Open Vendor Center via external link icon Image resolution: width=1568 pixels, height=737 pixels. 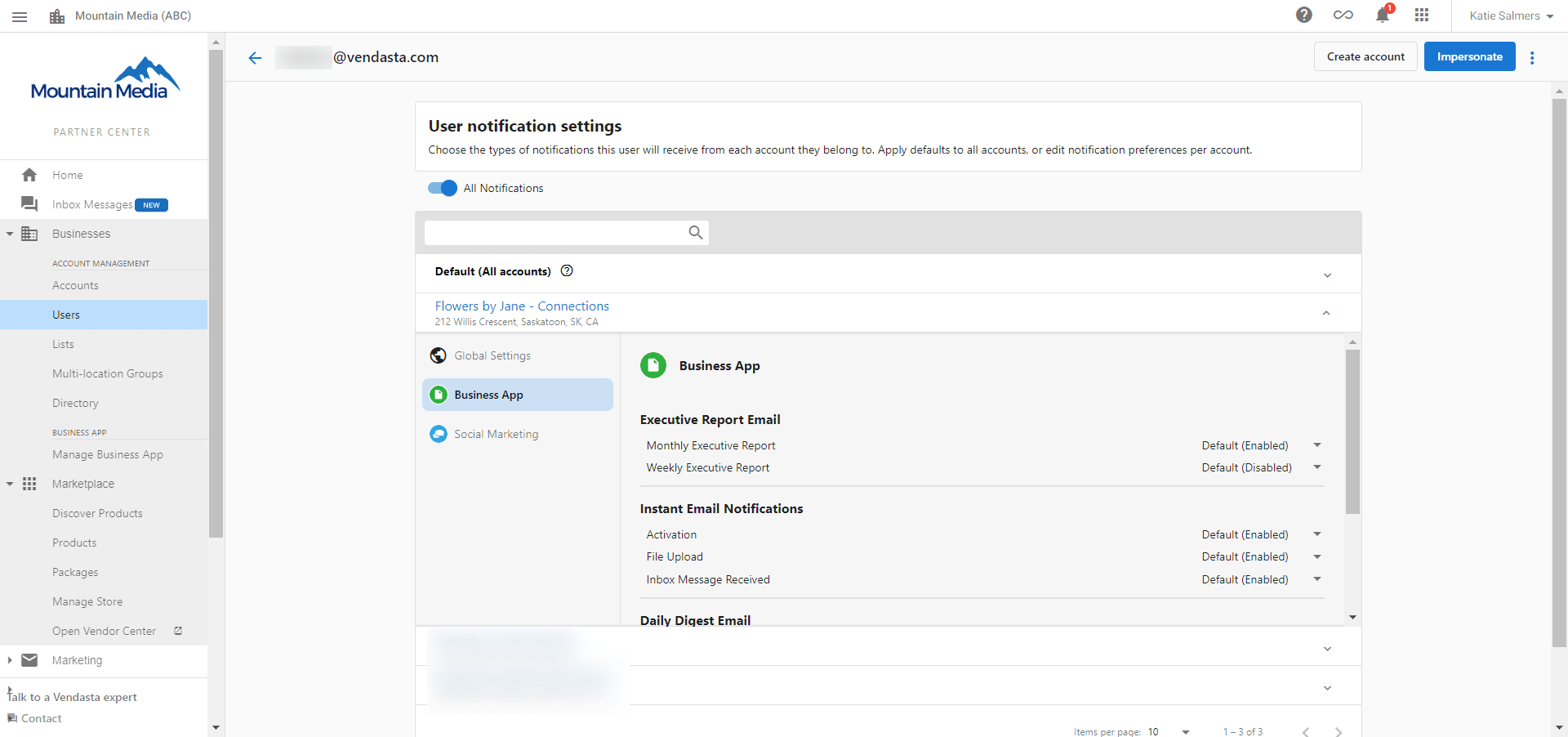pyautogui.click(x=177, y=630)
